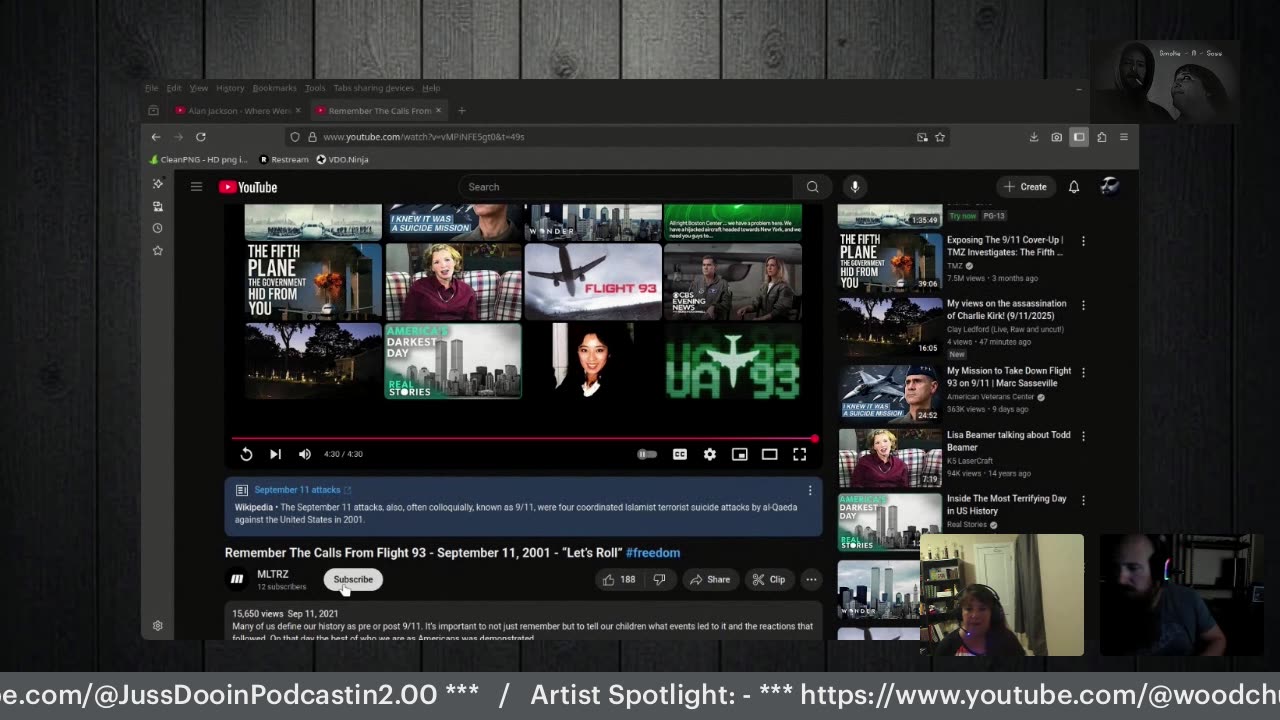The image size is (1280, 720).
Task: Like the video with 188 likes
Action: 620,580
